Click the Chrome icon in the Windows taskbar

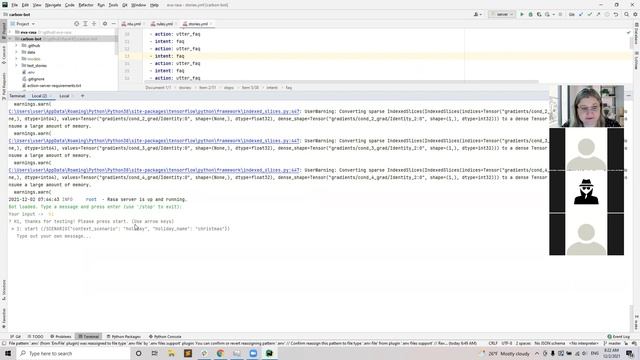coord(220,353)
